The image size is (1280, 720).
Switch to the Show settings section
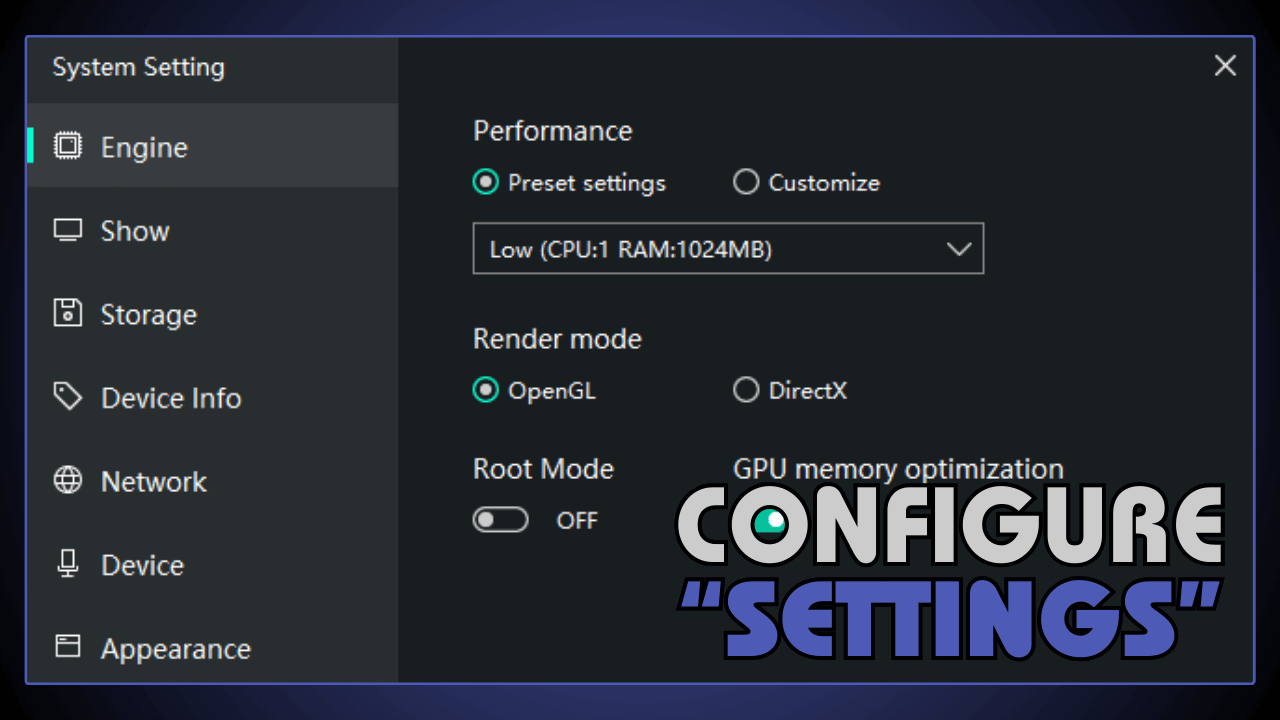pyautogui.click(x=134, y=231)
